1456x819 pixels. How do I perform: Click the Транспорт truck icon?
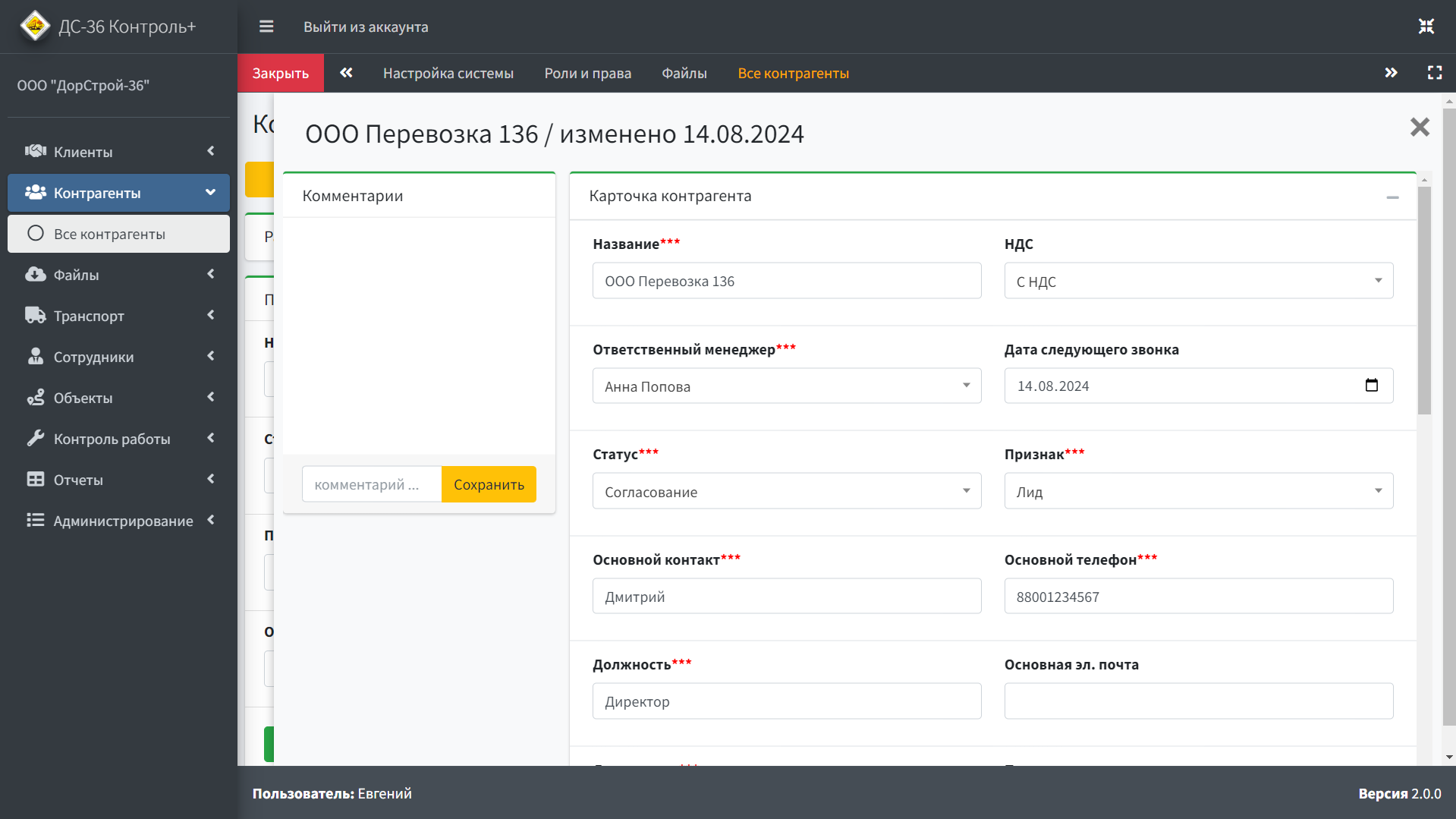tap(36, 315)
